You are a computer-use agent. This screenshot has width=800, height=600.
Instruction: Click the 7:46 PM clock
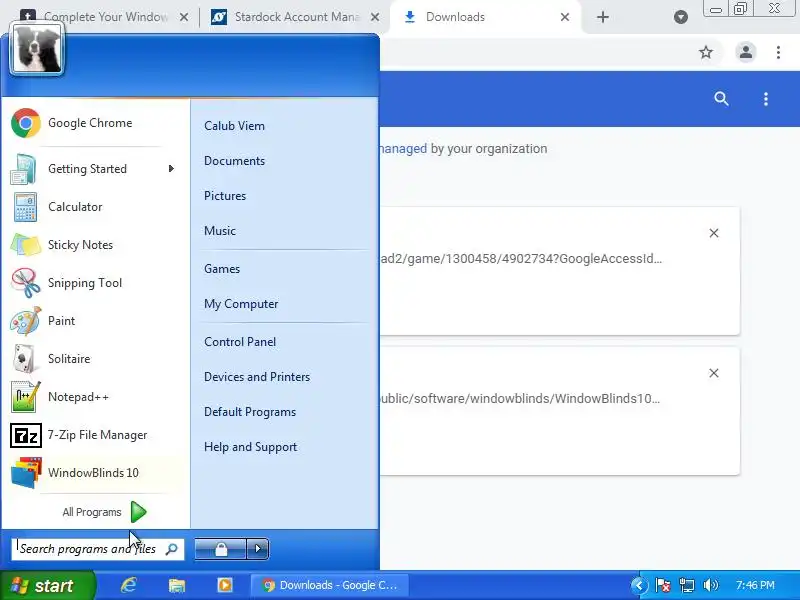click(755, 585)
